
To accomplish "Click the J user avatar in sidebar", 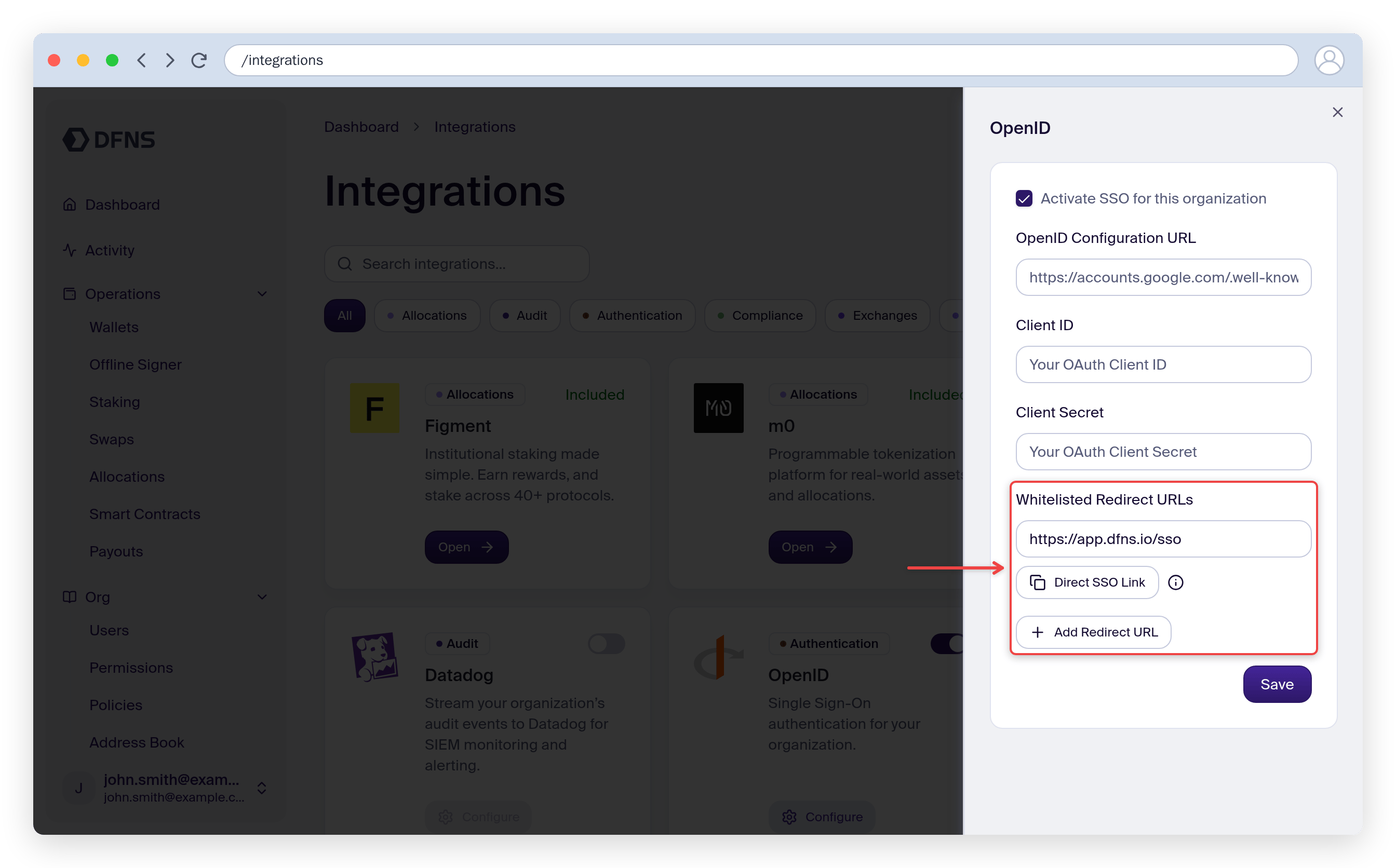I will (x=78, y=788).
